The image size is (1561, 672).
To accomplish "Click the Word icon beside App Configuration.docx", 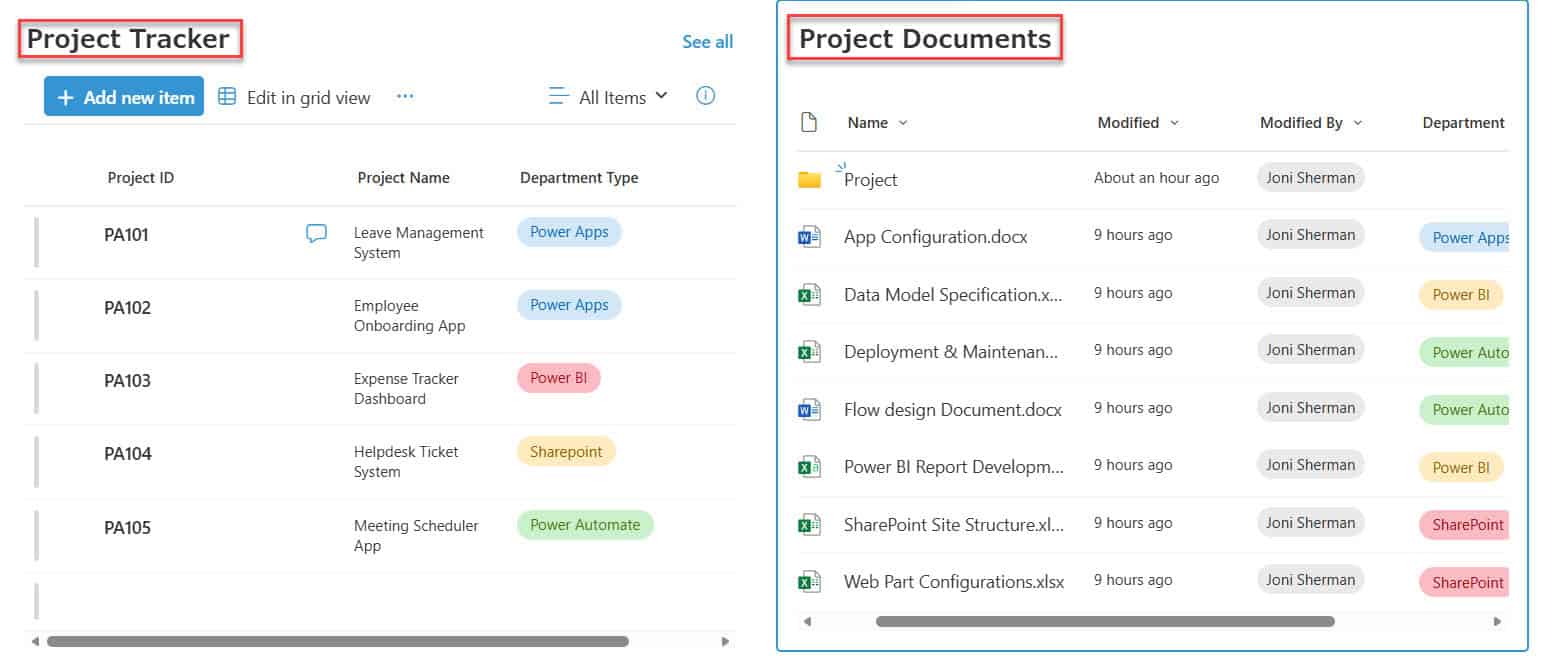I will (x=808, y=236).
